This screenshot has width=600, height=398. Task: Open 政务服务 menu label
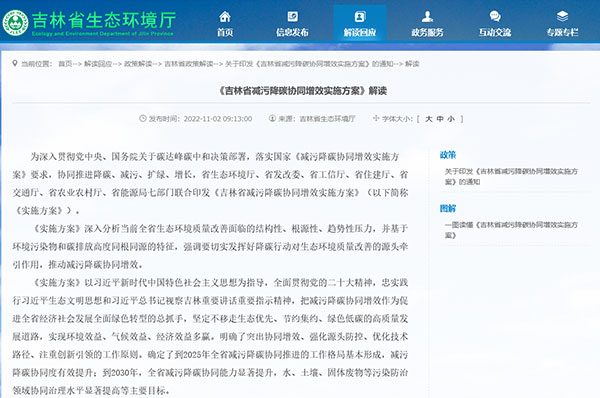[x=427, y=33]
